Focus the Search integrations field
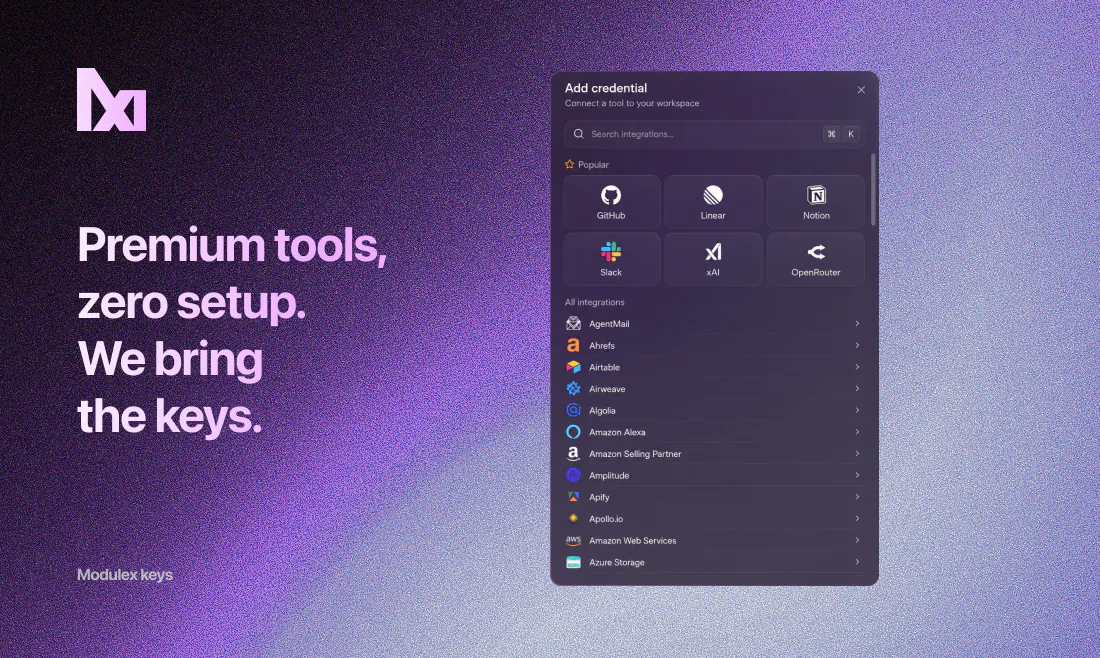The height and width of the screenshot is (658, 1100). coord(714,134)
